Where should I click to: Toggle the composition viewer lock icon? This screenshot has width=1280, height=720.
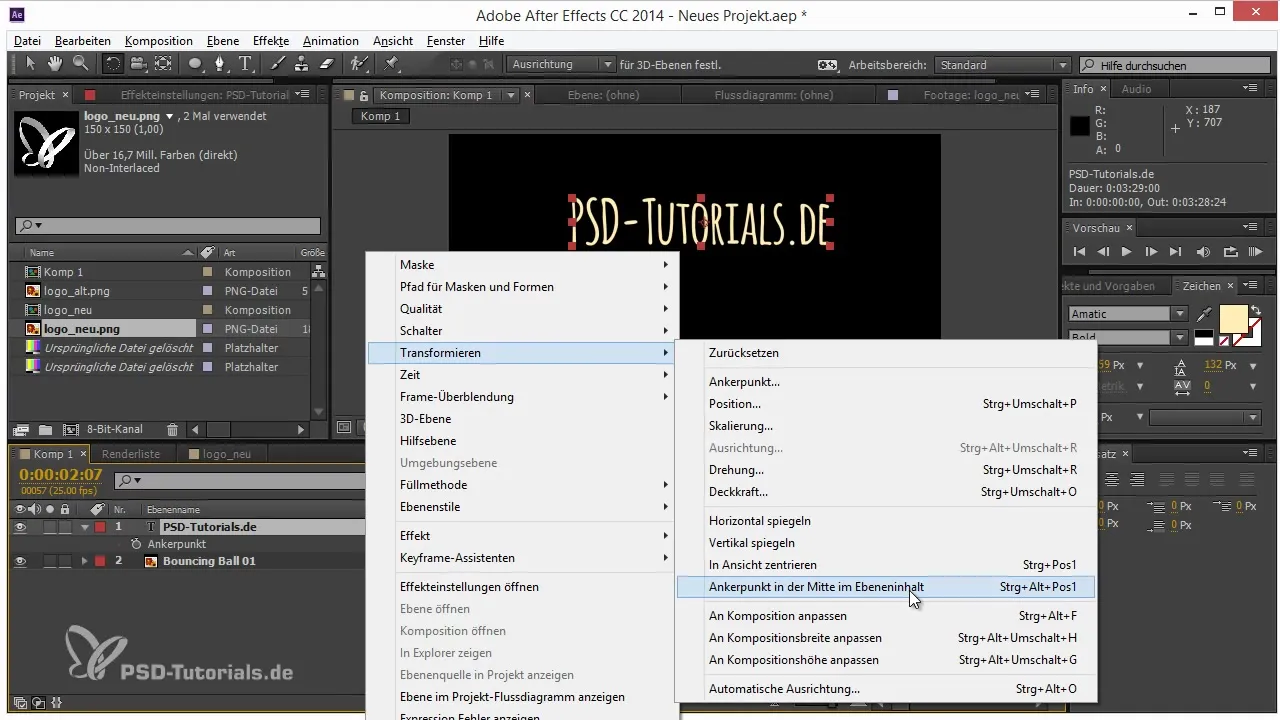365,95
